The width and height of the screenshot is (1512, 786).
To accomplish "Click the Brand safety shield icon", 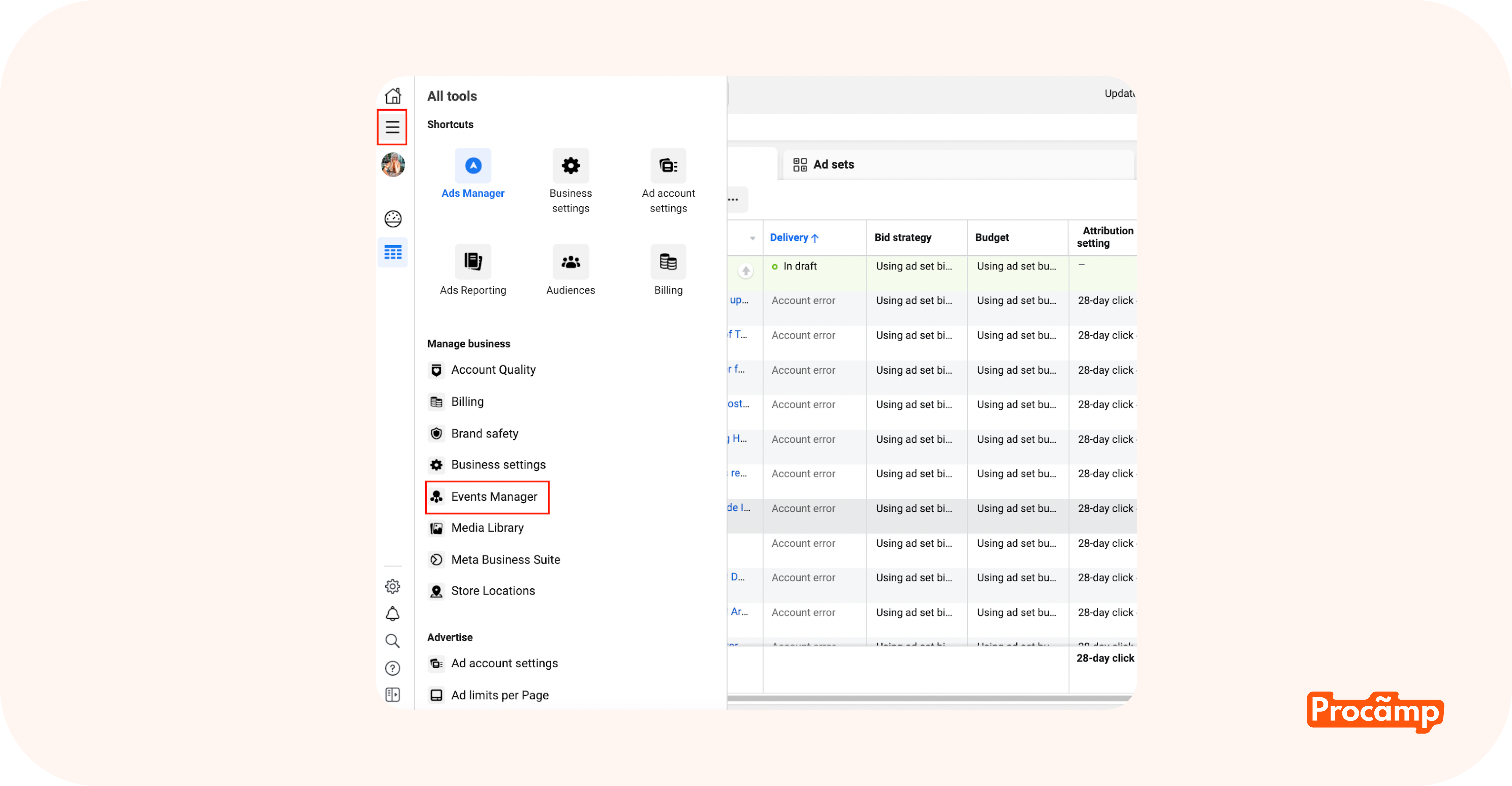I will click(436, 434).
